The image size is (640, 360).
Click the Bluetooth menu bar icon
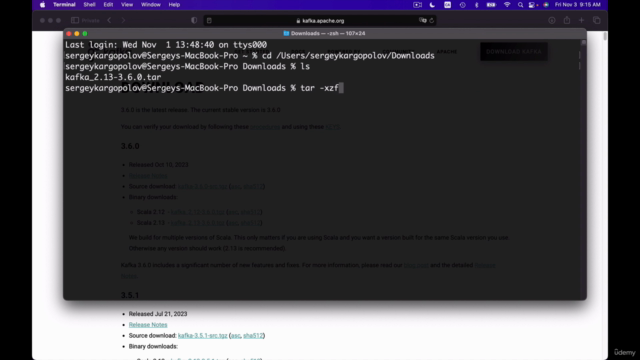pos(476,5)
